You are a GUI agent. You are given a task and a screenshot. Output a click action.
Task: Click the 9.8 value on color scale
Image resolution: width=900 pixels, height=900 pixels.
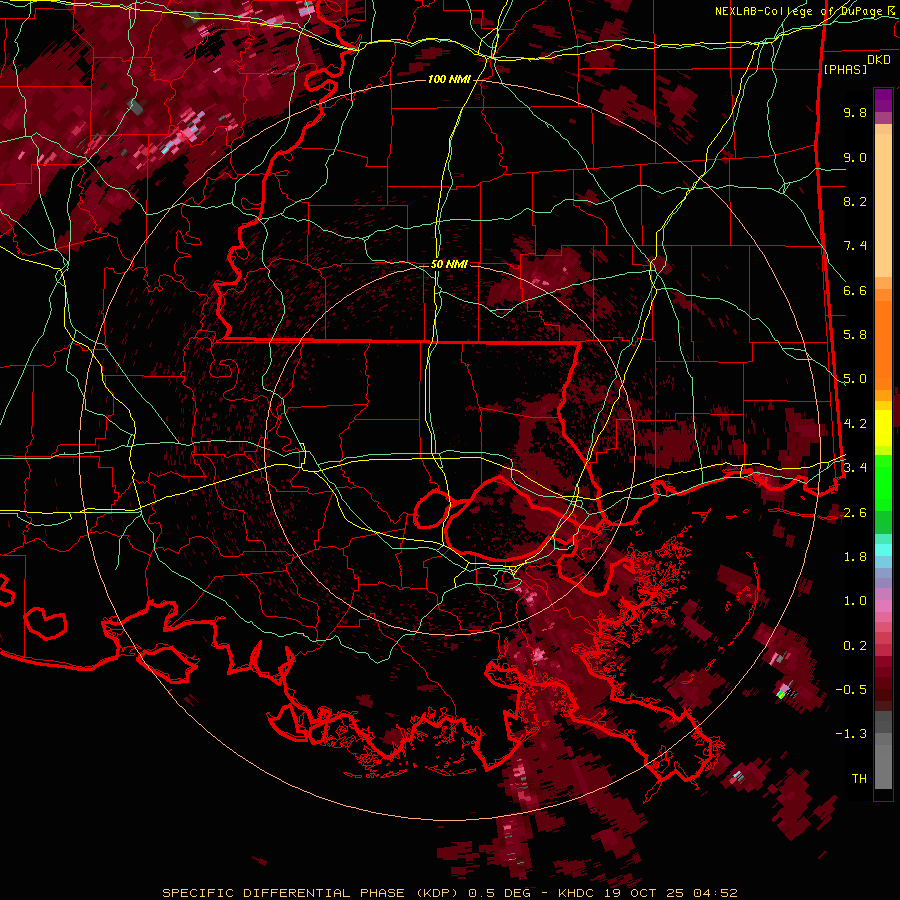pyautogui.click(x=855, y=112)
